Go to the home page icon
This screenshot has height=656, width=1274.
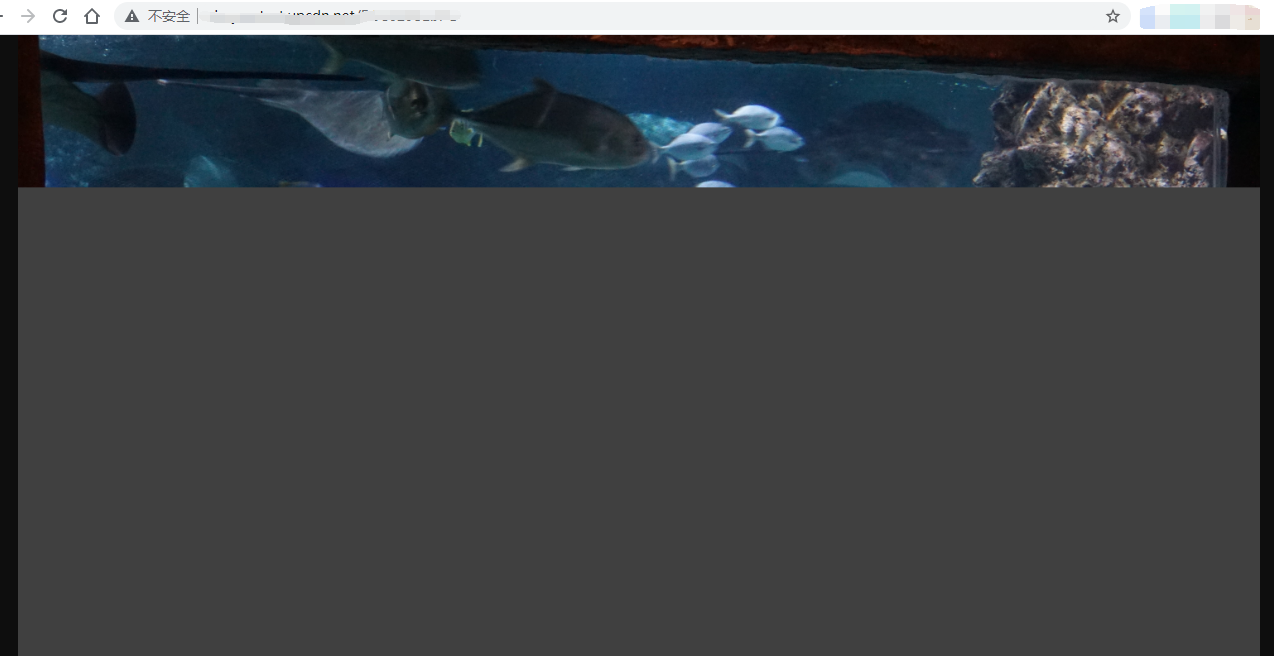point(92,16)
